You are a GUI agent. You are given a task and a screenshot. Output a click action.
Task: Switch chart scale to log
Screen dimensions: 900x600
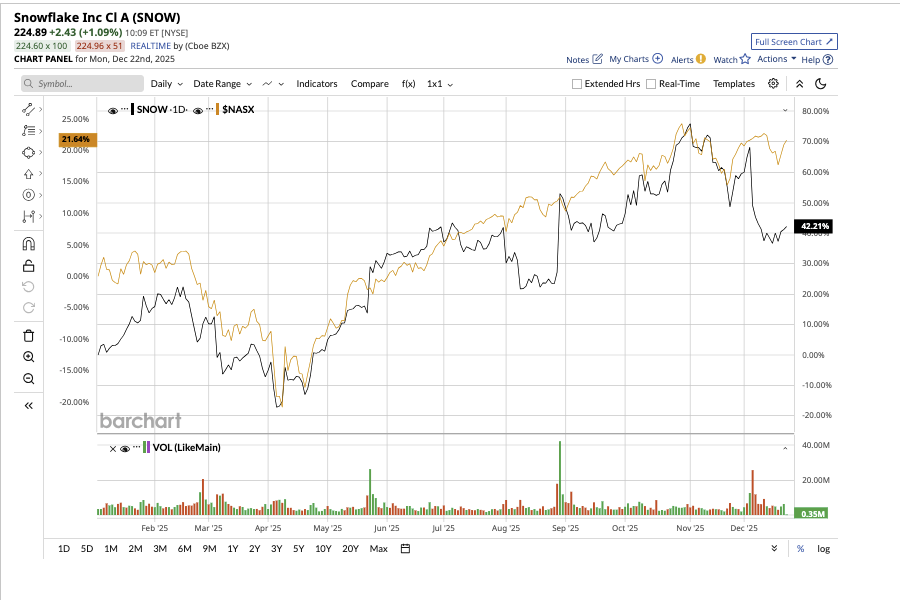(x=822, y=548)
